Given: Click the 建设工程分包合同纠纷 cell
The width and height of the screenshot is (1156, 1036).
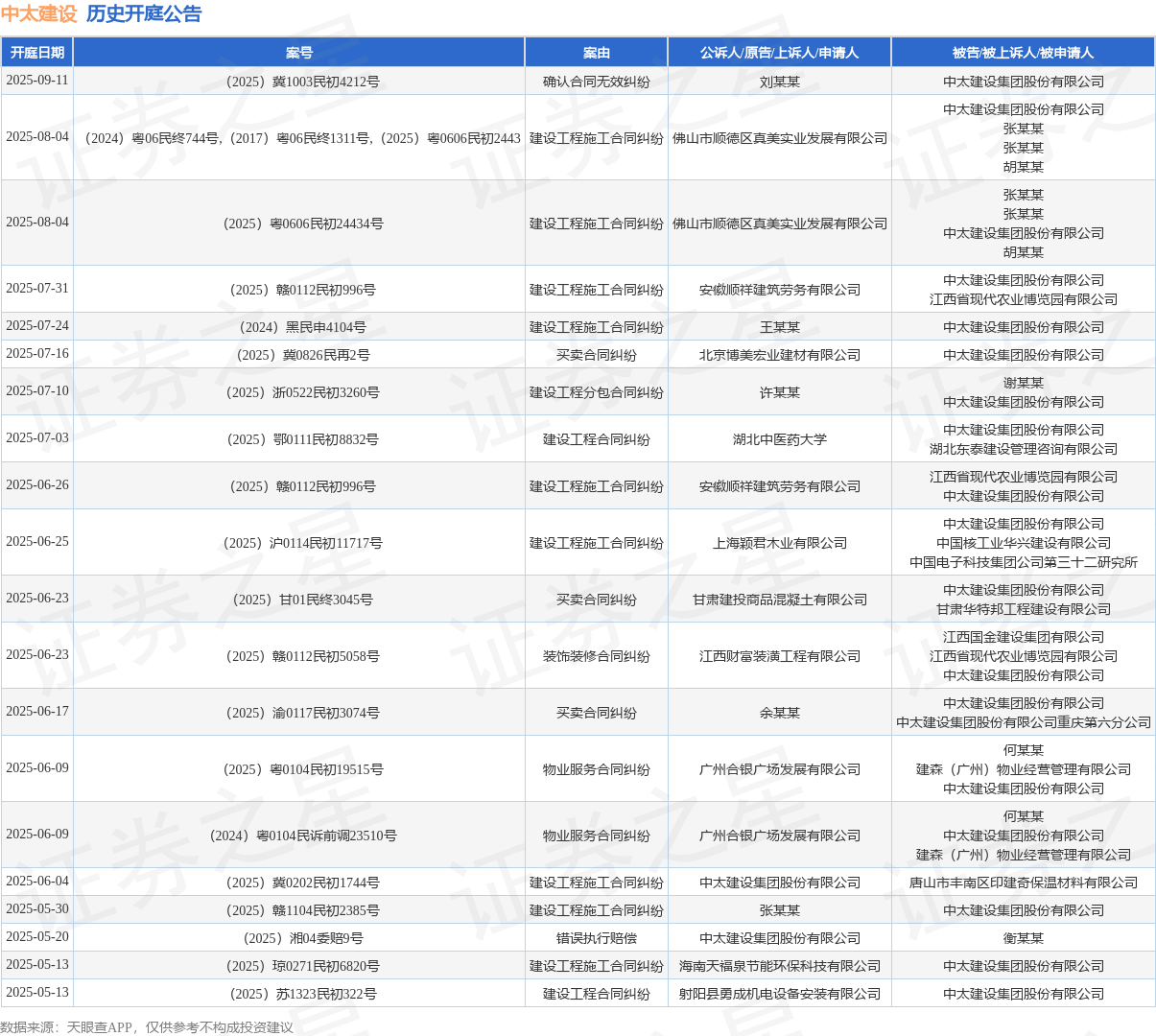Looking at the screenshot, I should tap(597, 392).
